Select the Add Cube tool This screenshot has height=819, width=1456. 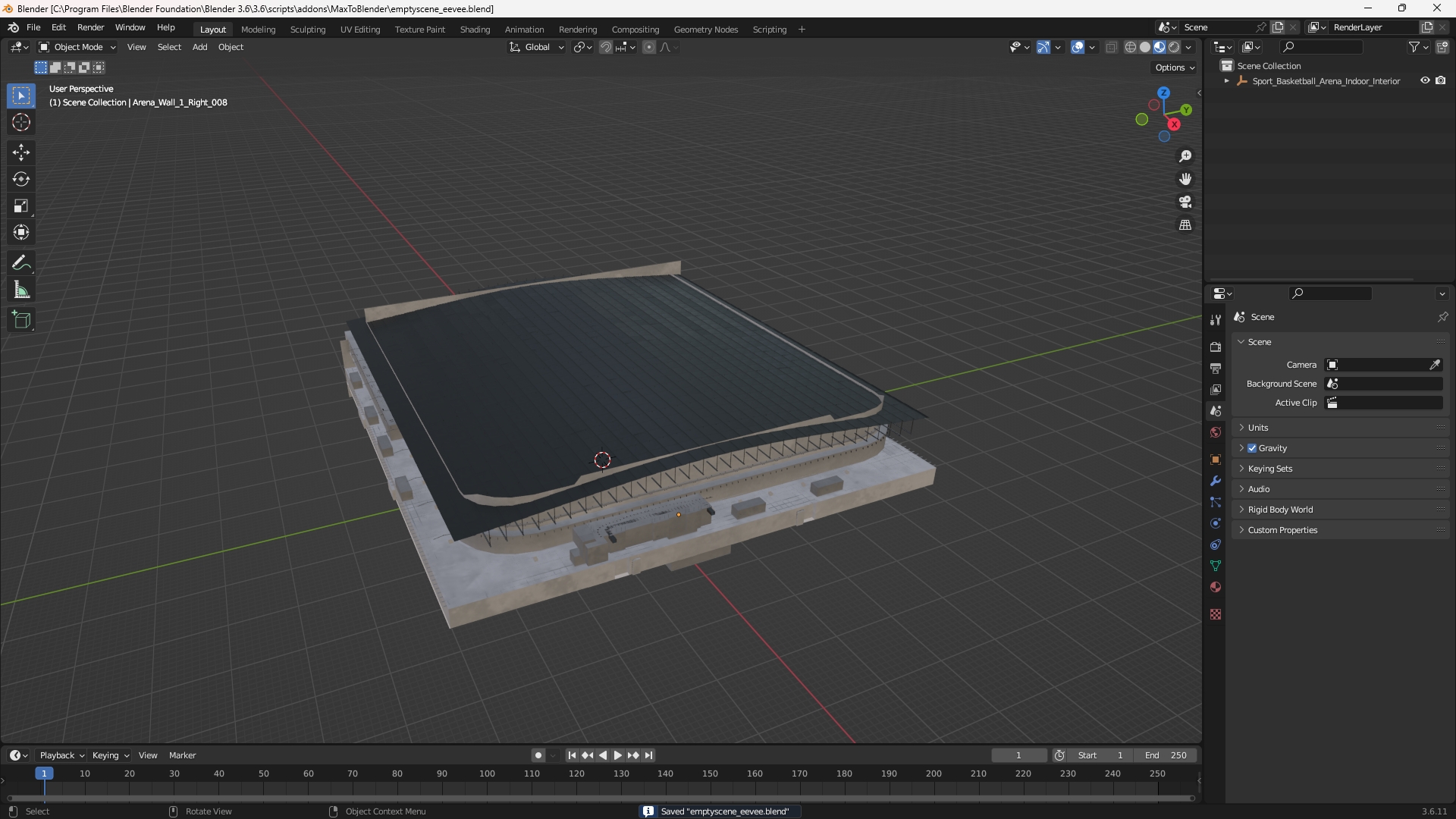pos(21,320)
